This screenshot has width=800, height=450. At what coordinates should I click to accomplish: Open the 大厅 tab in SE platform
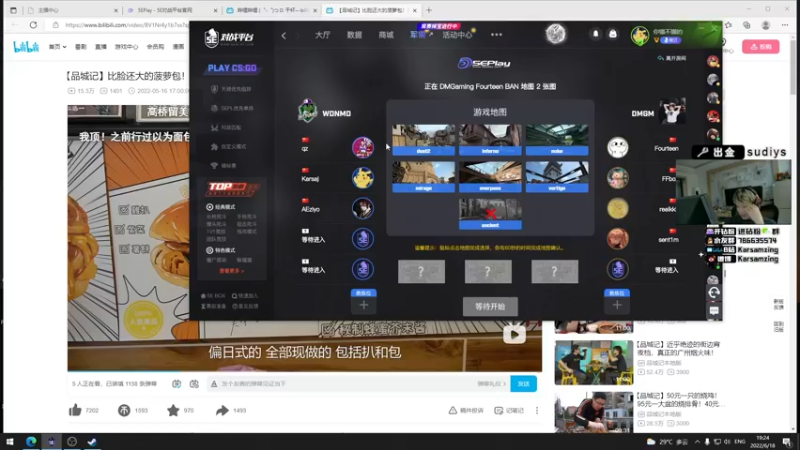click(322, 35)
